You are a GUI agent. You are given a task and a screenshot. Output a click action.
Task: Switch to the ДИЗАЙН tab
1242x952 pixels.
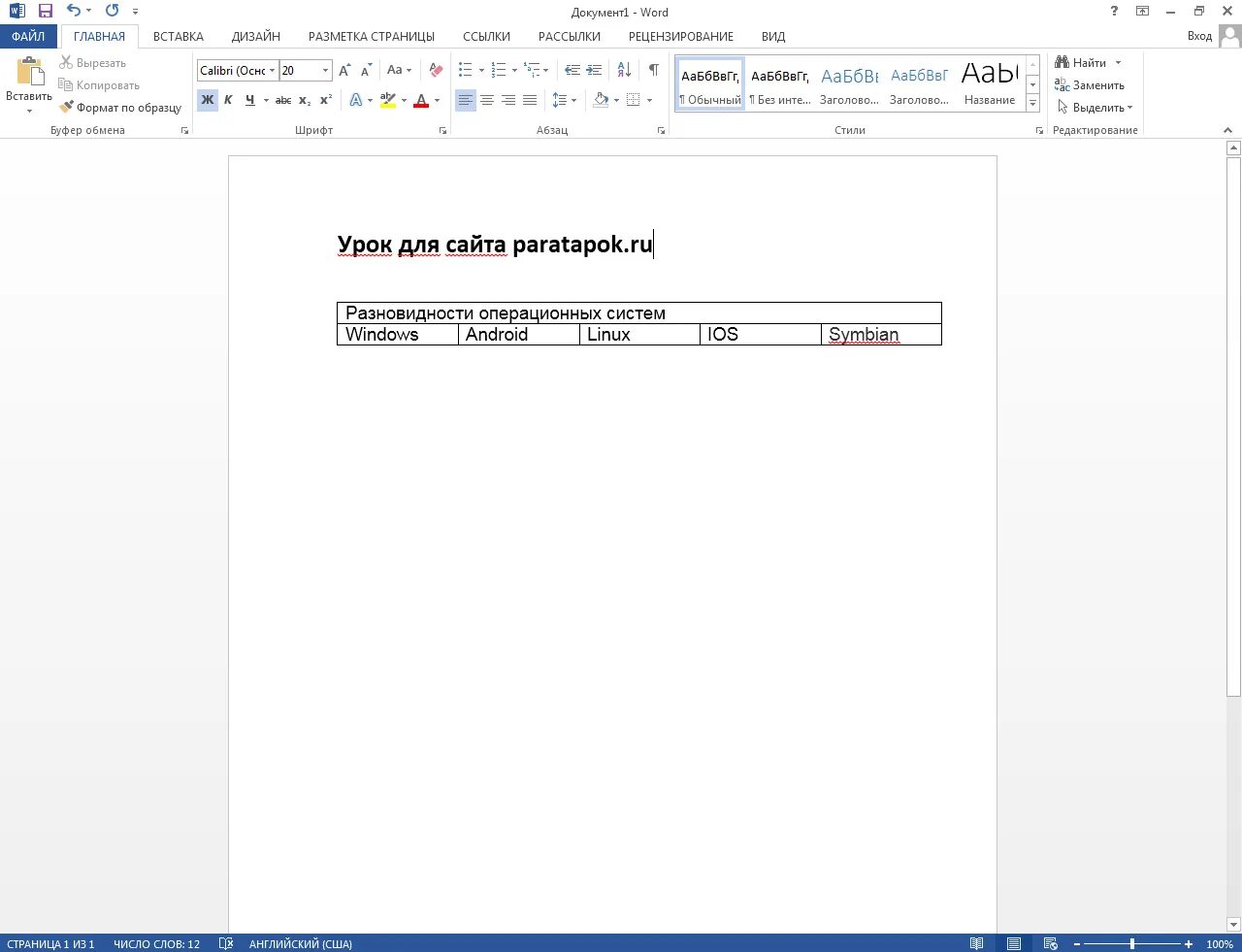point(256,37)
